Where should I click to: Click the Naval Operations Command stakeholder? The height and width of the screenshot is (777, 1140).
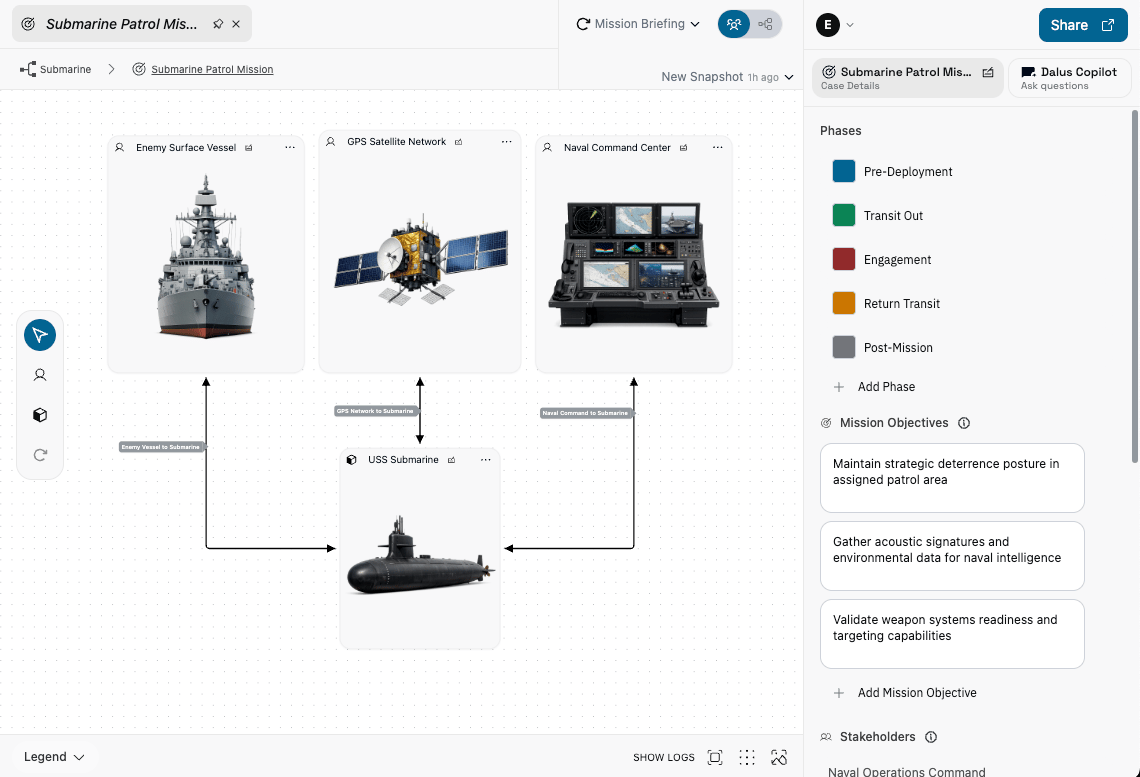point(907,771)
